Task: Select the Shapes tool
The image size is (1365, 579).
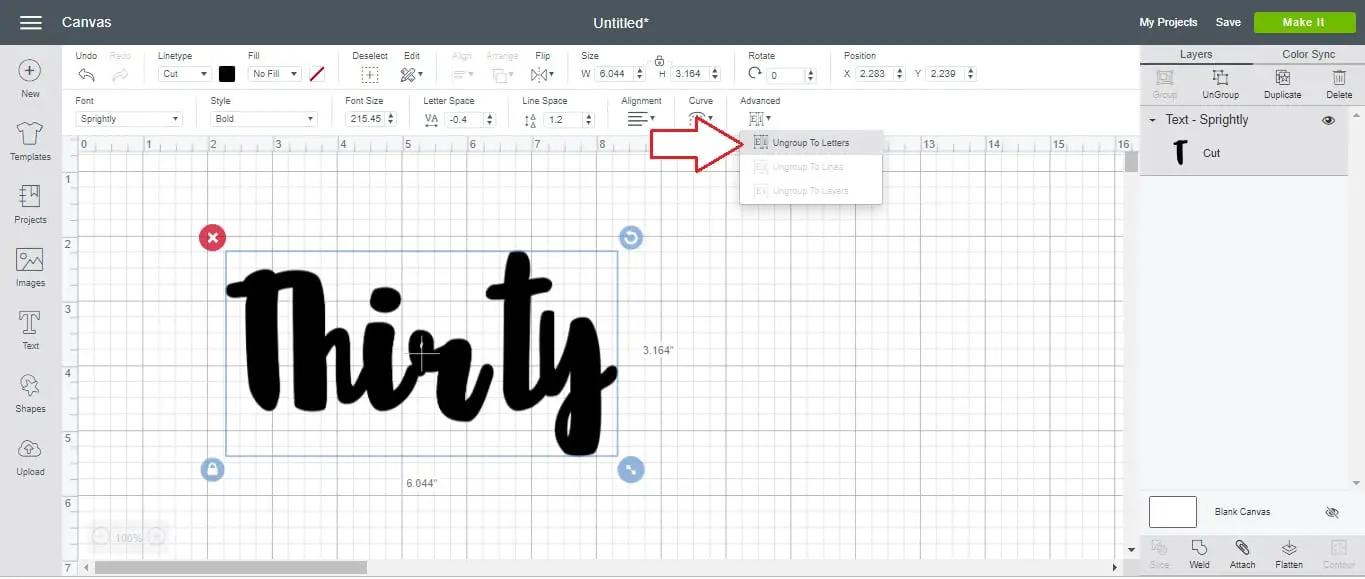Action: (x=30, y=392)
